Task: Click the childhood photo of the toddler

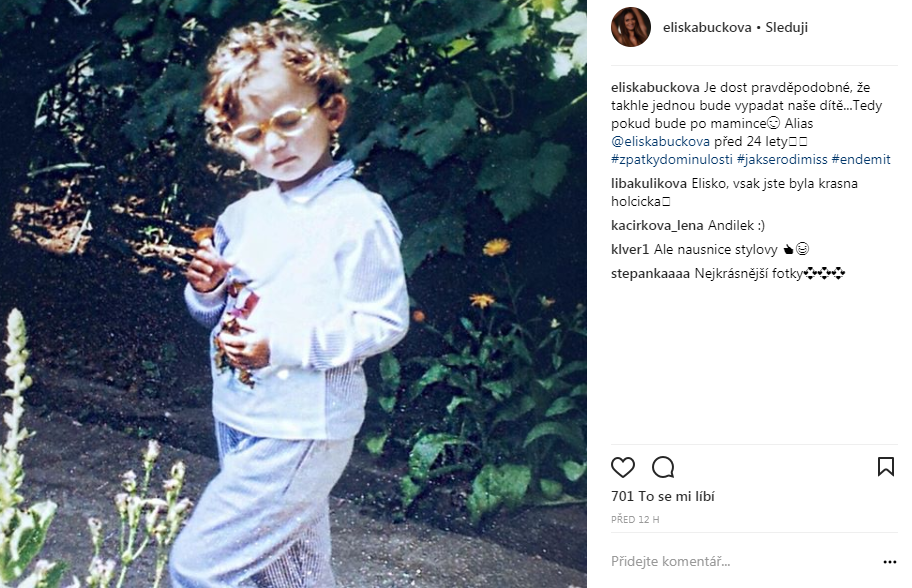Action: (293, 294)
